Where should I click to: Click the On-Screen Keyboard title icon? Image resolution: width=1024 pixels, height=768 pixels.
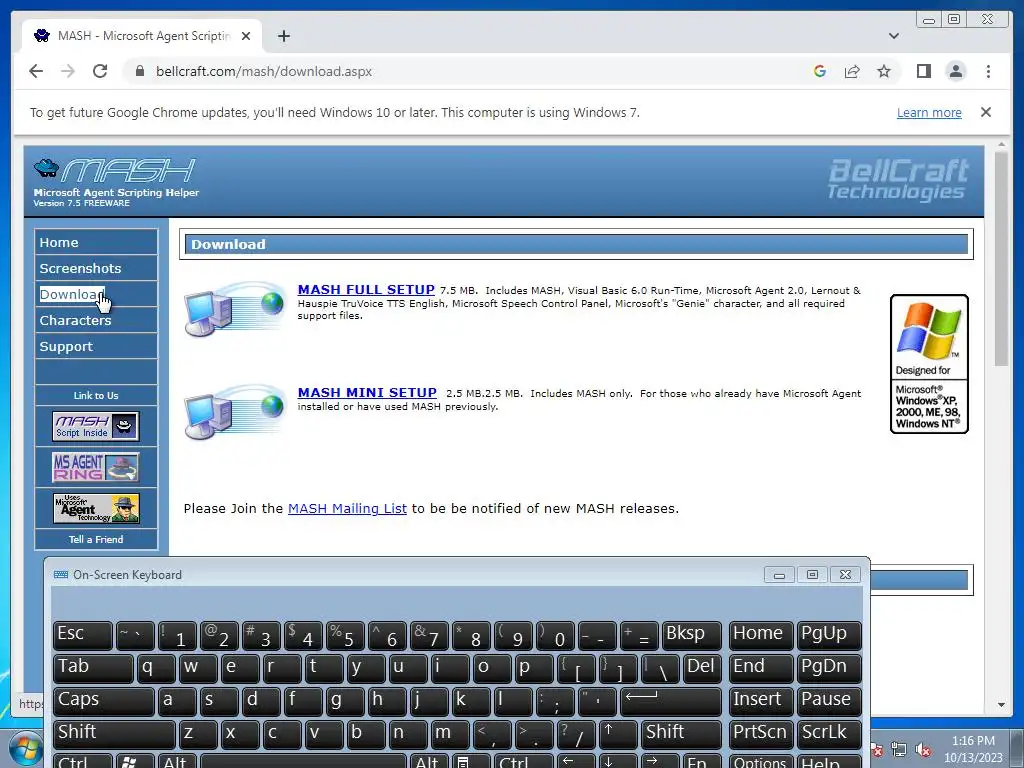pos(61,575)
